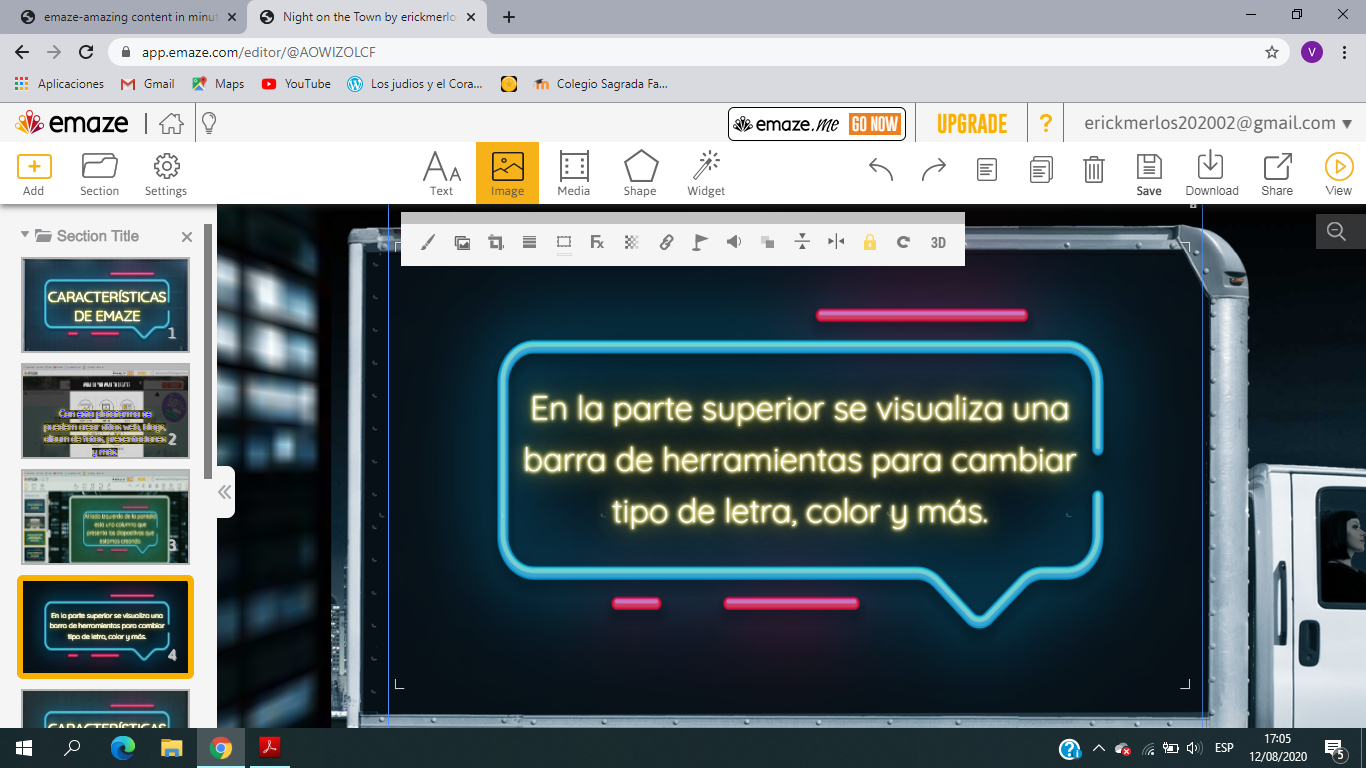Click the dashed border icon
Image resolution: width=1366 pixels, height=768 pixels.
coord(564,242)
